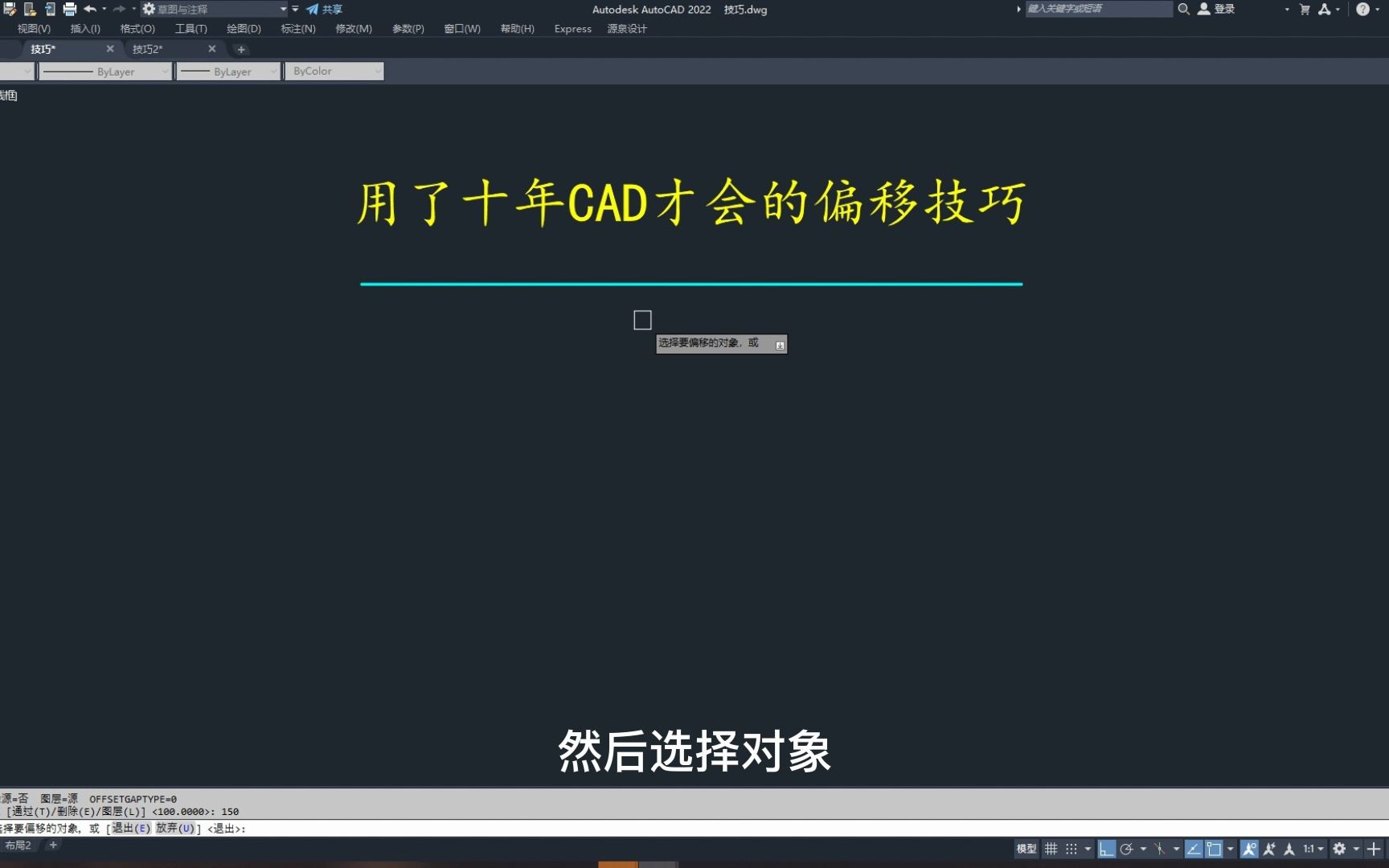The image size is (1389, 868).
Task: Click the Undo arrow icon
Action: (x=90, y=9)
